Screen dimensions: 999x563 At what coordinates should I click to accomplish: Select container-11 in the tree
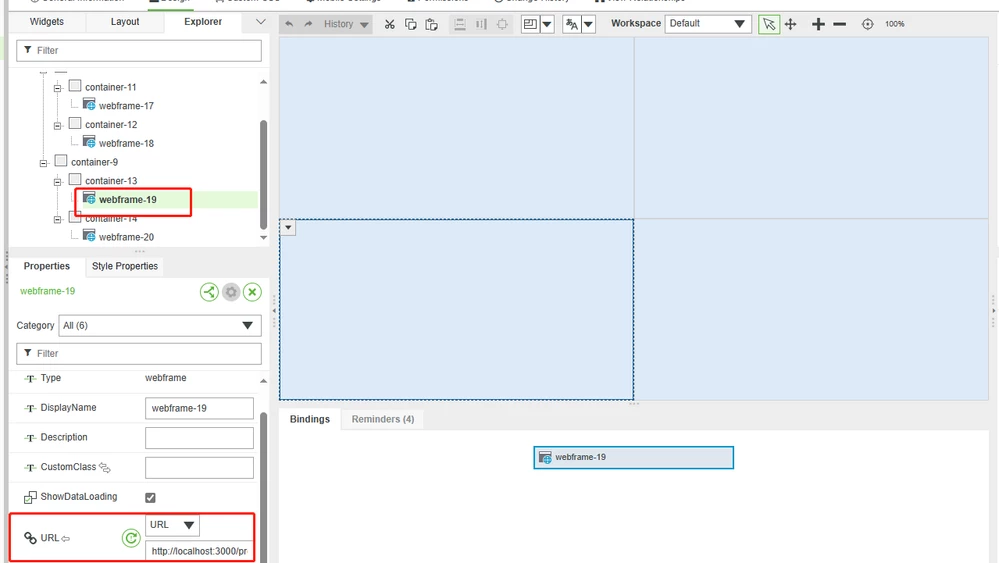pos(111,87)
